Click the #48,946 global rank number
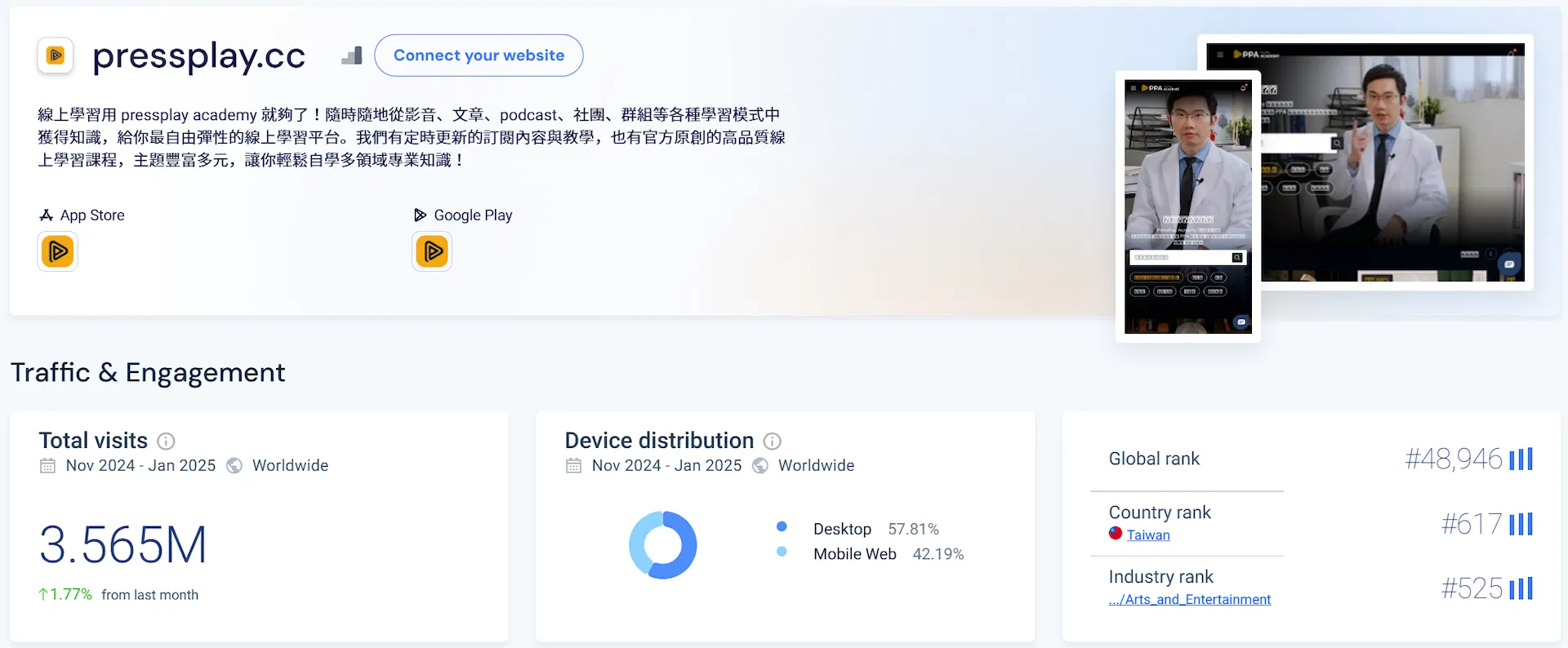The image size is (1568, 648). click(x=1454, y=459)
